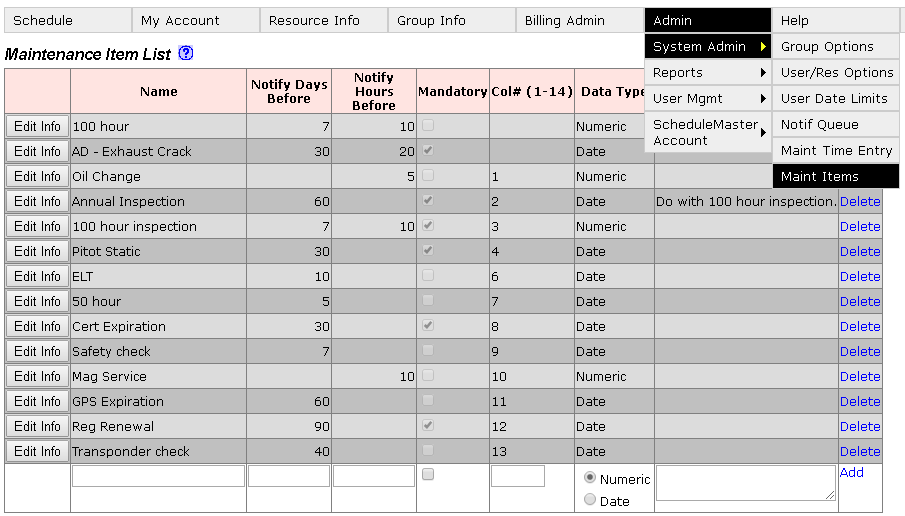This screenshot has width=905, height=516.
Task: Choose Maint Time Entry from submenu
Action: point(836,150)
